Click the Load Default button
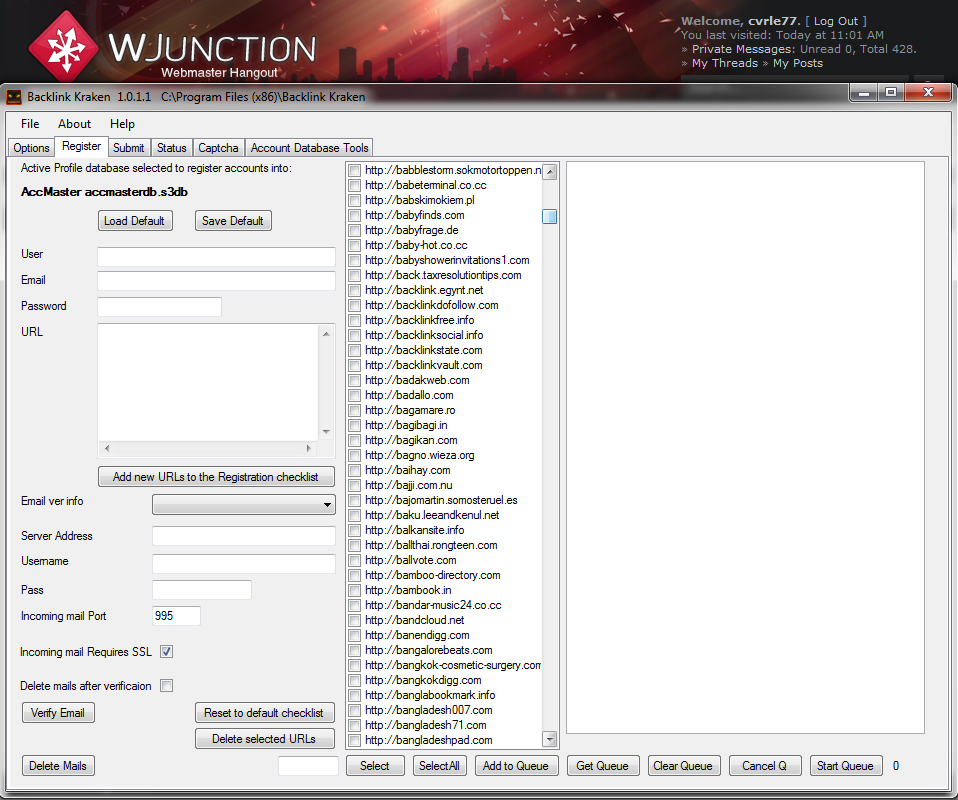Viewport: 958px width, 800px height. 134,221
